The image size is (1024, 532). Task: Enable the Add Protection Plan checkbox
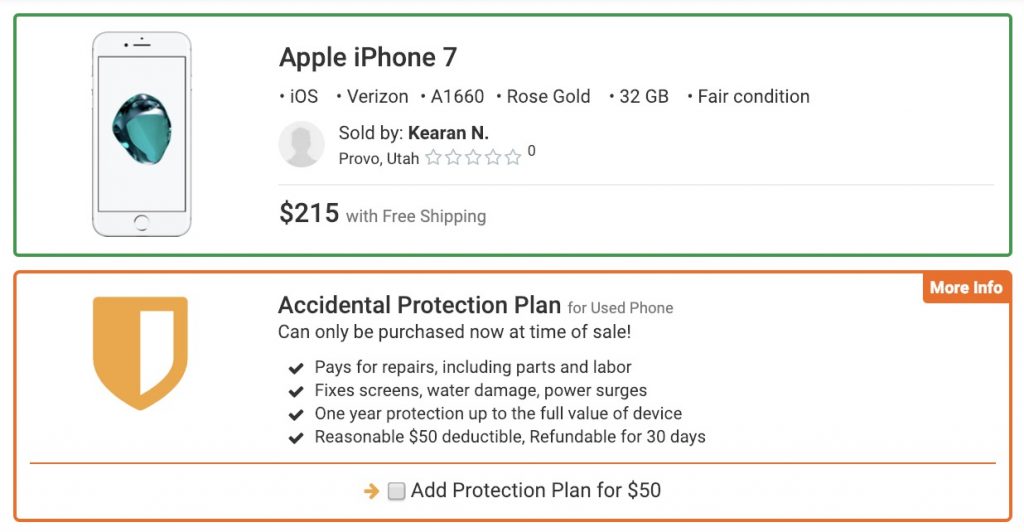396,491
